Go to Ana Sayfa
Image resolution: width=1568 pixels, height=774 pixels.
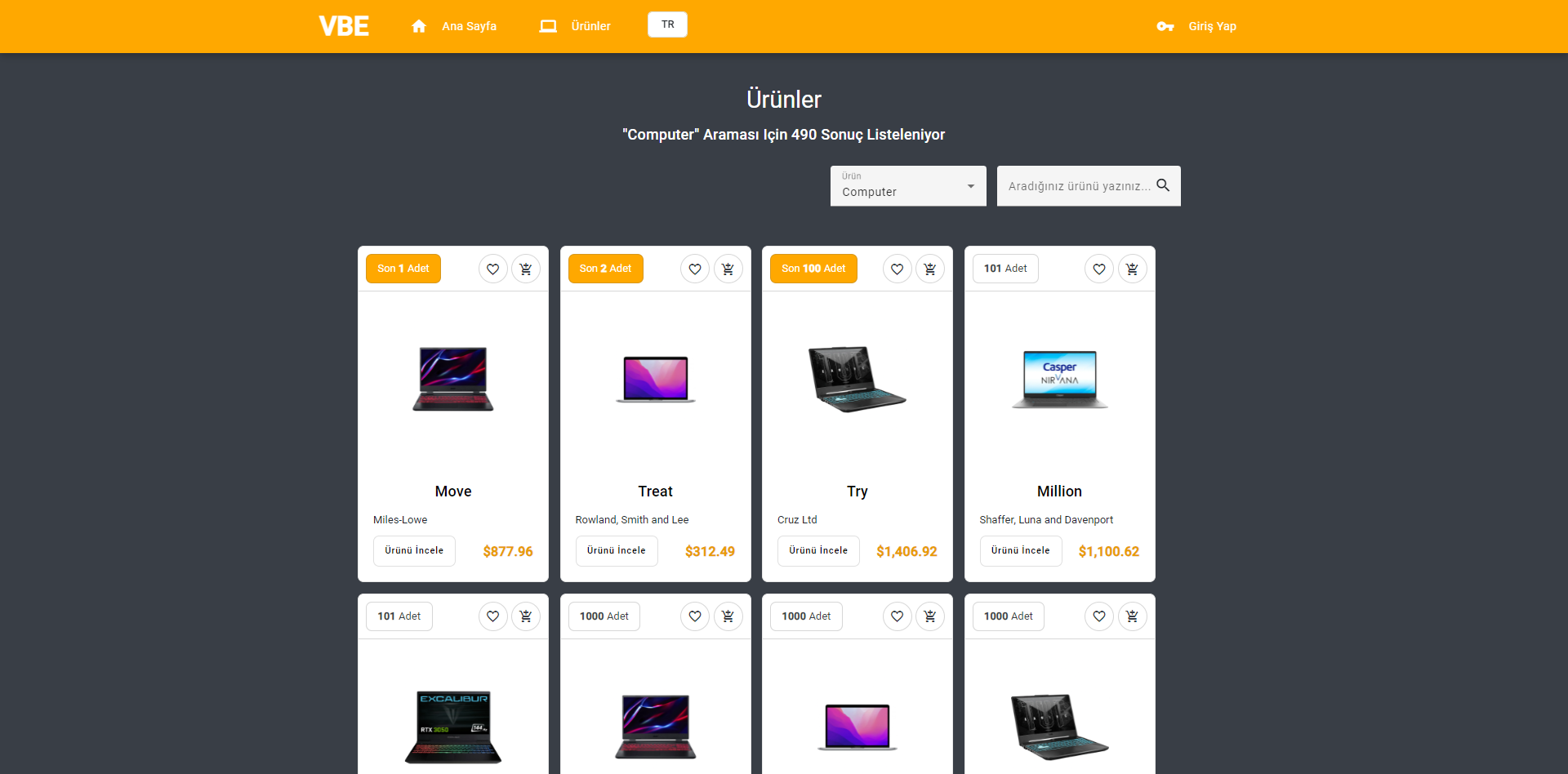click(x=469, y=26)
